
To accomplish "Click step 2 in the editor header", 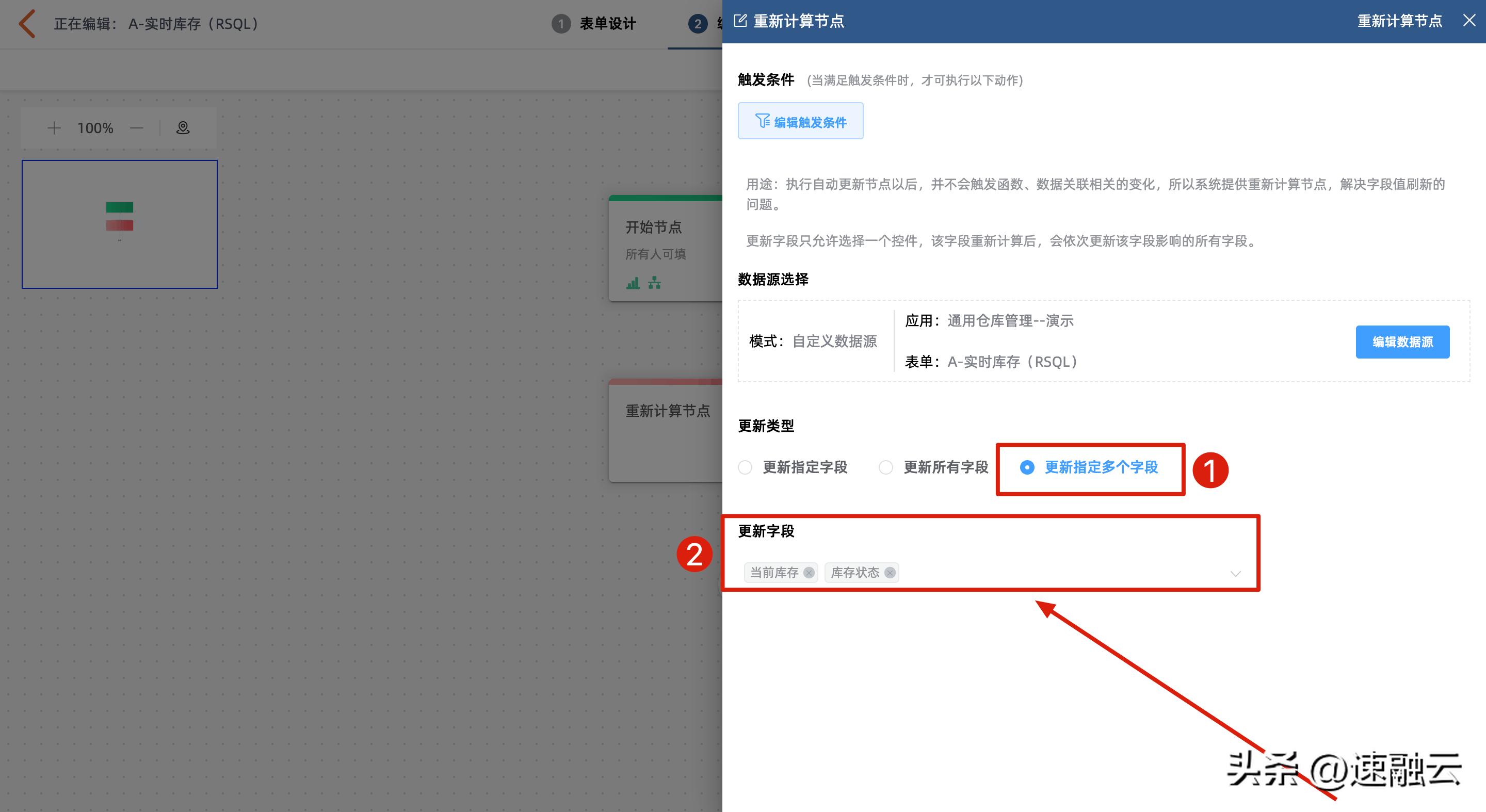I will click(x=699, y=24).
